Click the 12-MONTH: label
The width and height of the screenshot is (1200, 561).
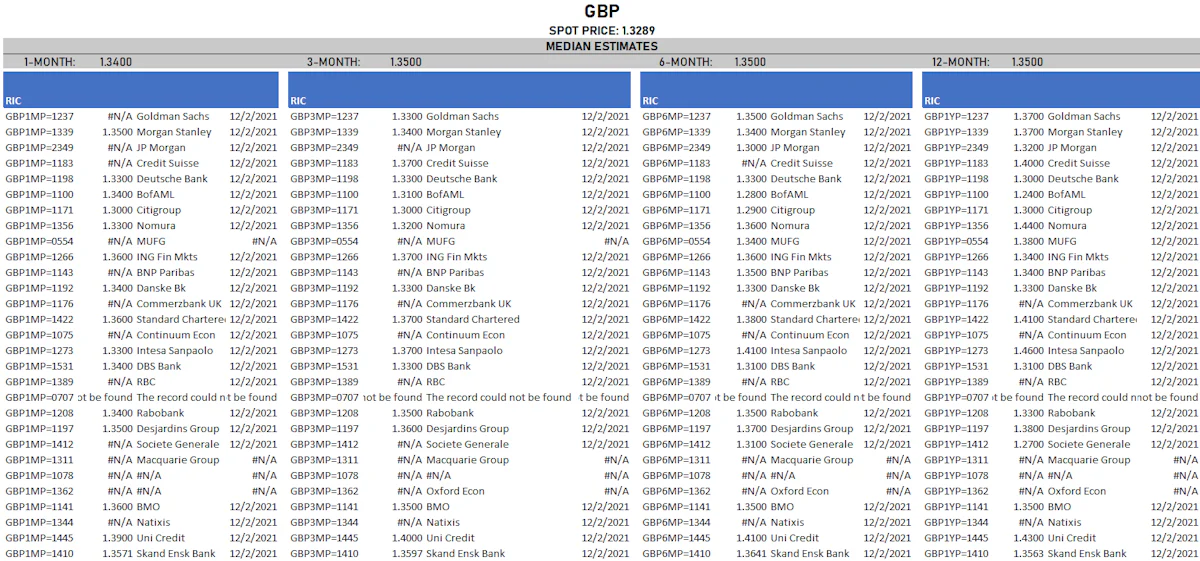click(960, 62)
